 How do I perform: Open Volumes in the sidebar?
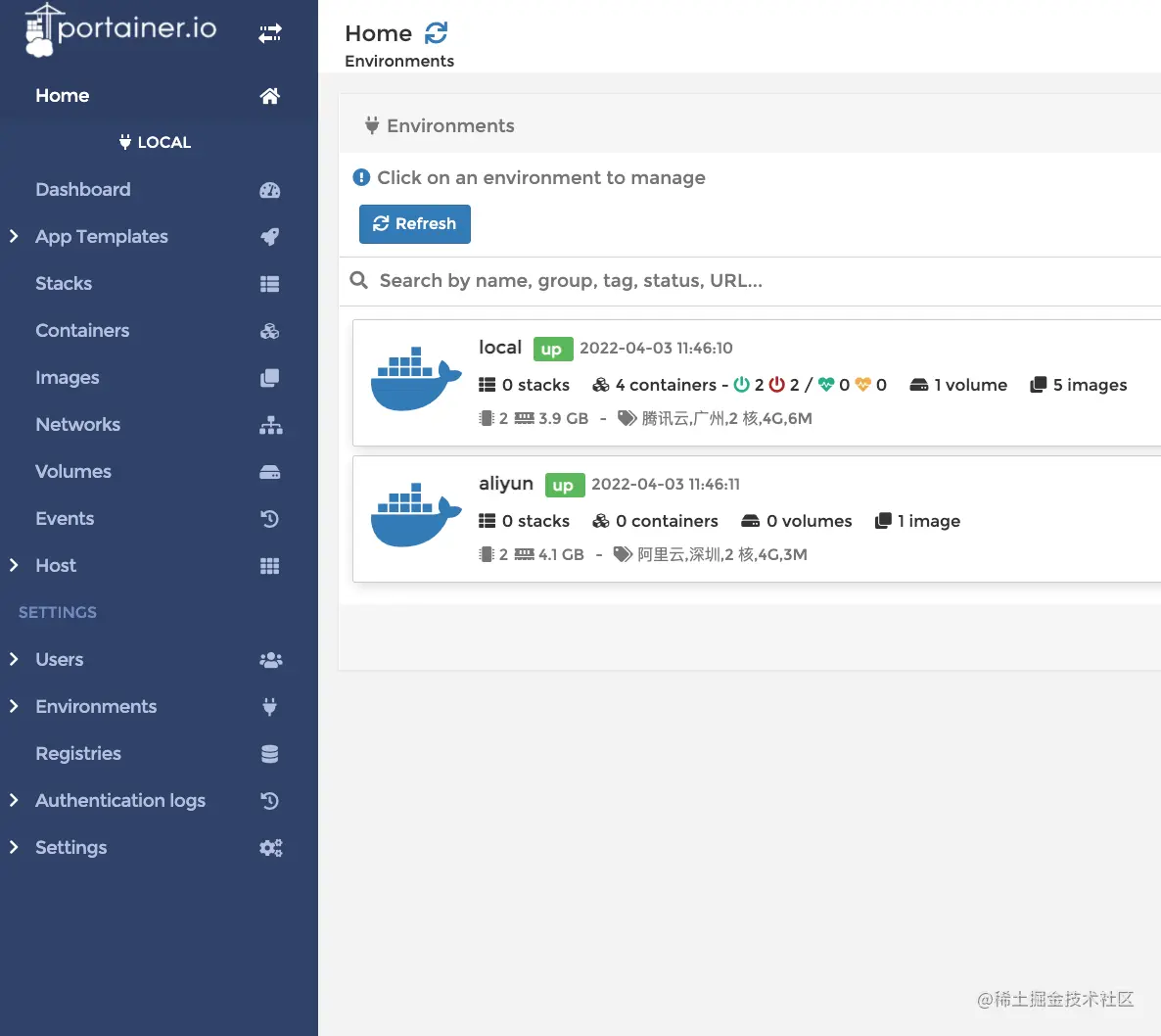pos(73,472)
